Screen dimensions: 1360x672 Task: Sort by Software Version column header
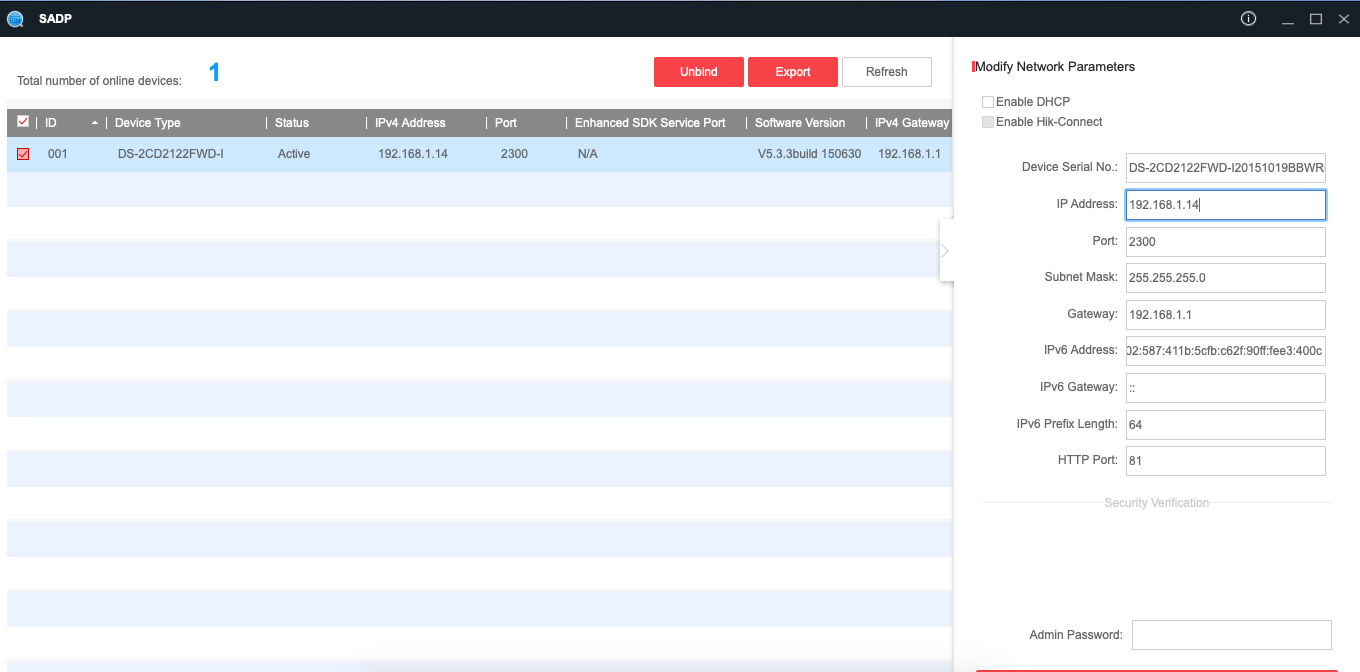[799, 123]
